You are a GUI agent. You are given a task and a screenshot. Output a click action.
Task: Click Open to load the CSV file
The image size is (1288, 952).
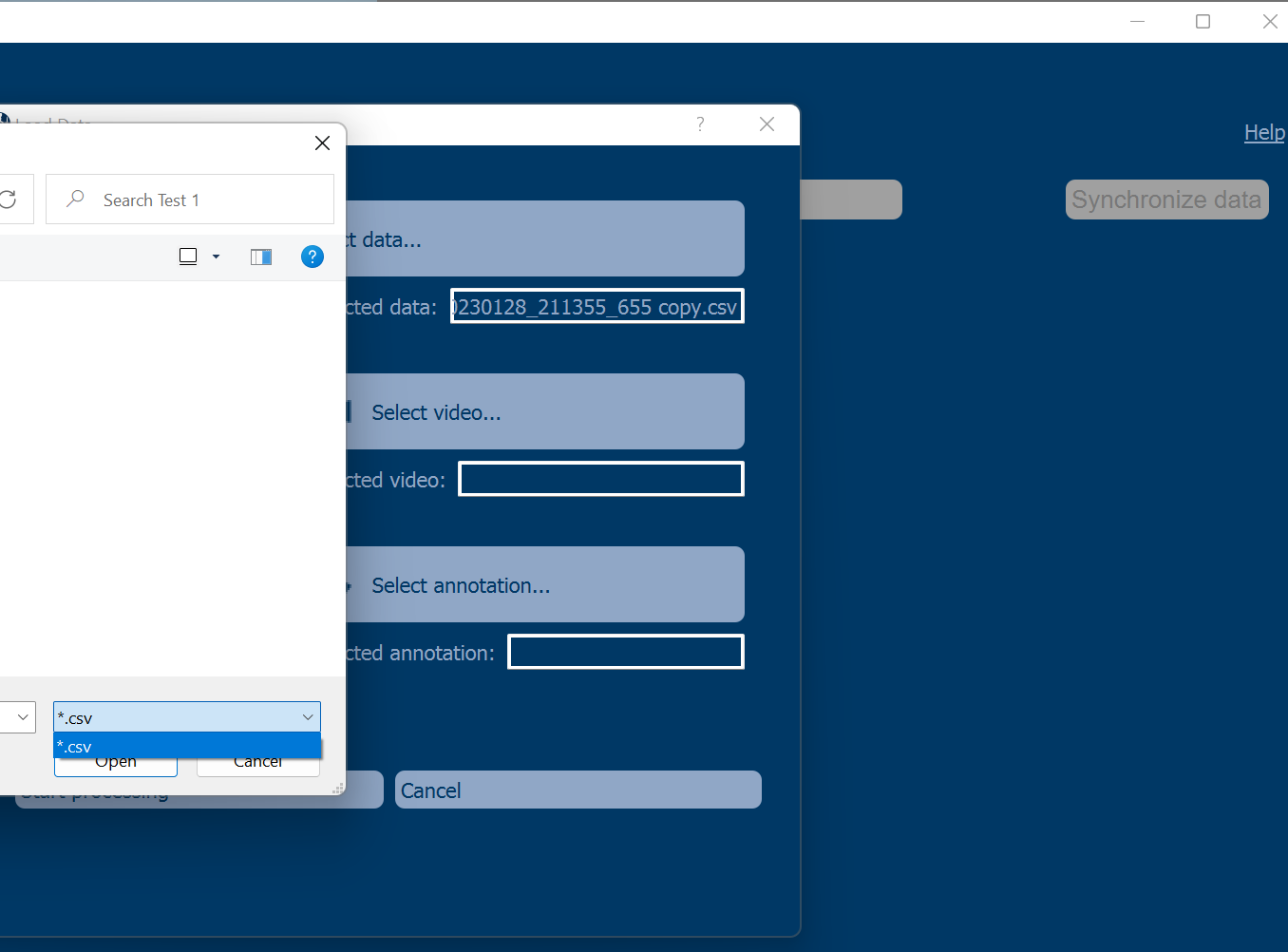115,761
